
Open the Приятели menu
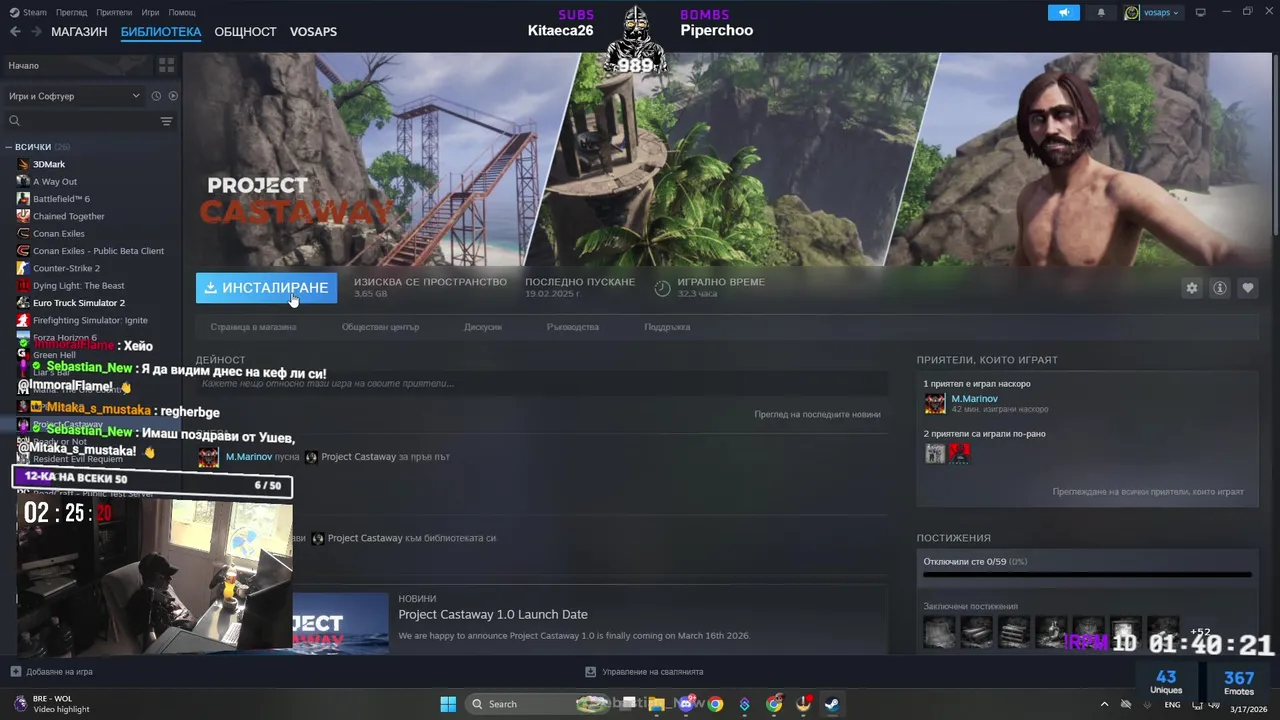(x=115, y=12)
